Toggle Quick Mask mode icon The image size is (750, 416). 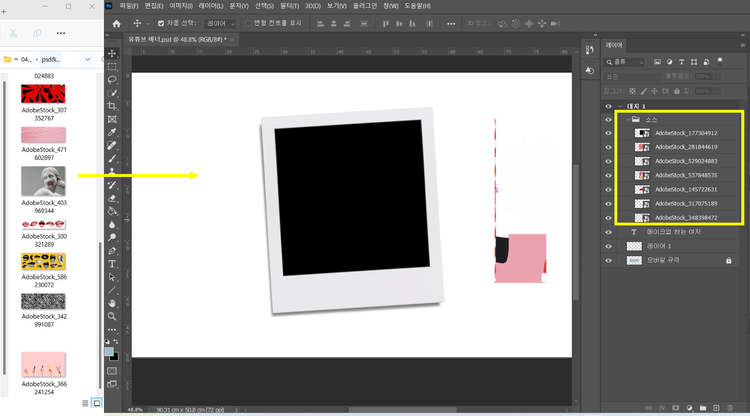(x=112, y=371)
